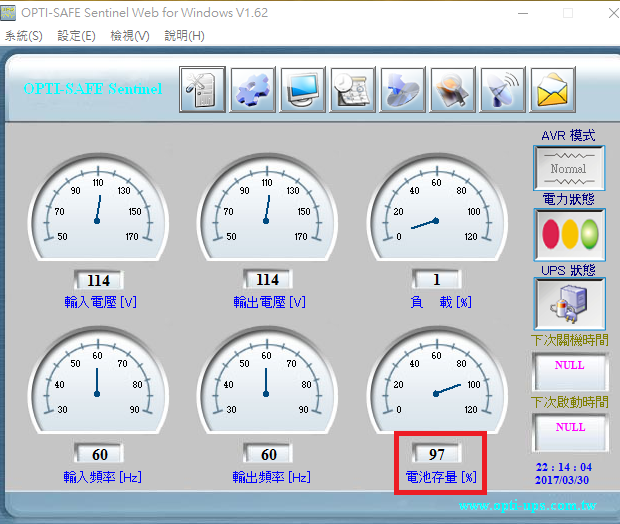This screenshot has width=620, height=524.
Task: Click the battery capacity gauge dial
Action: [x=437, y=380]
